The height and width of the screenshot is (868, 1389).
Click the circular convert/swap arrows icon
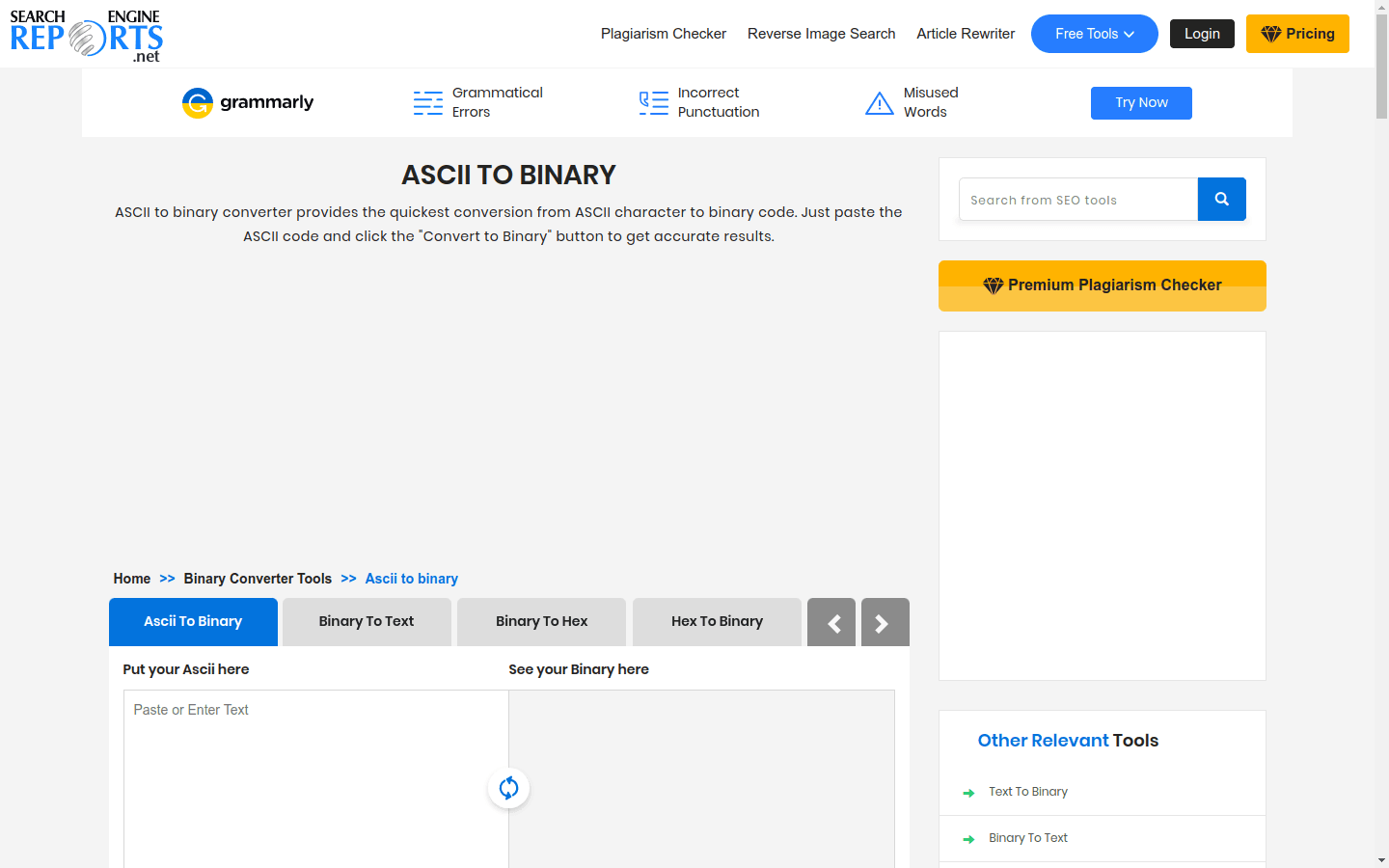tap(508, 788)
